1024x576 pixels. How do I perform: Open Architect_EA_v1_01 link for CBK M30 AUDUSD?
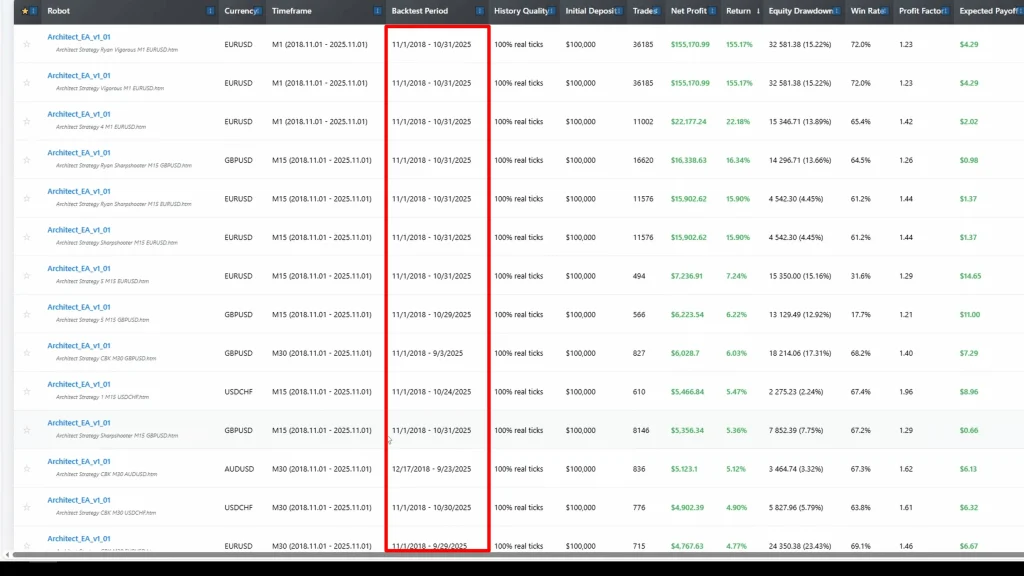pos(79,461)
